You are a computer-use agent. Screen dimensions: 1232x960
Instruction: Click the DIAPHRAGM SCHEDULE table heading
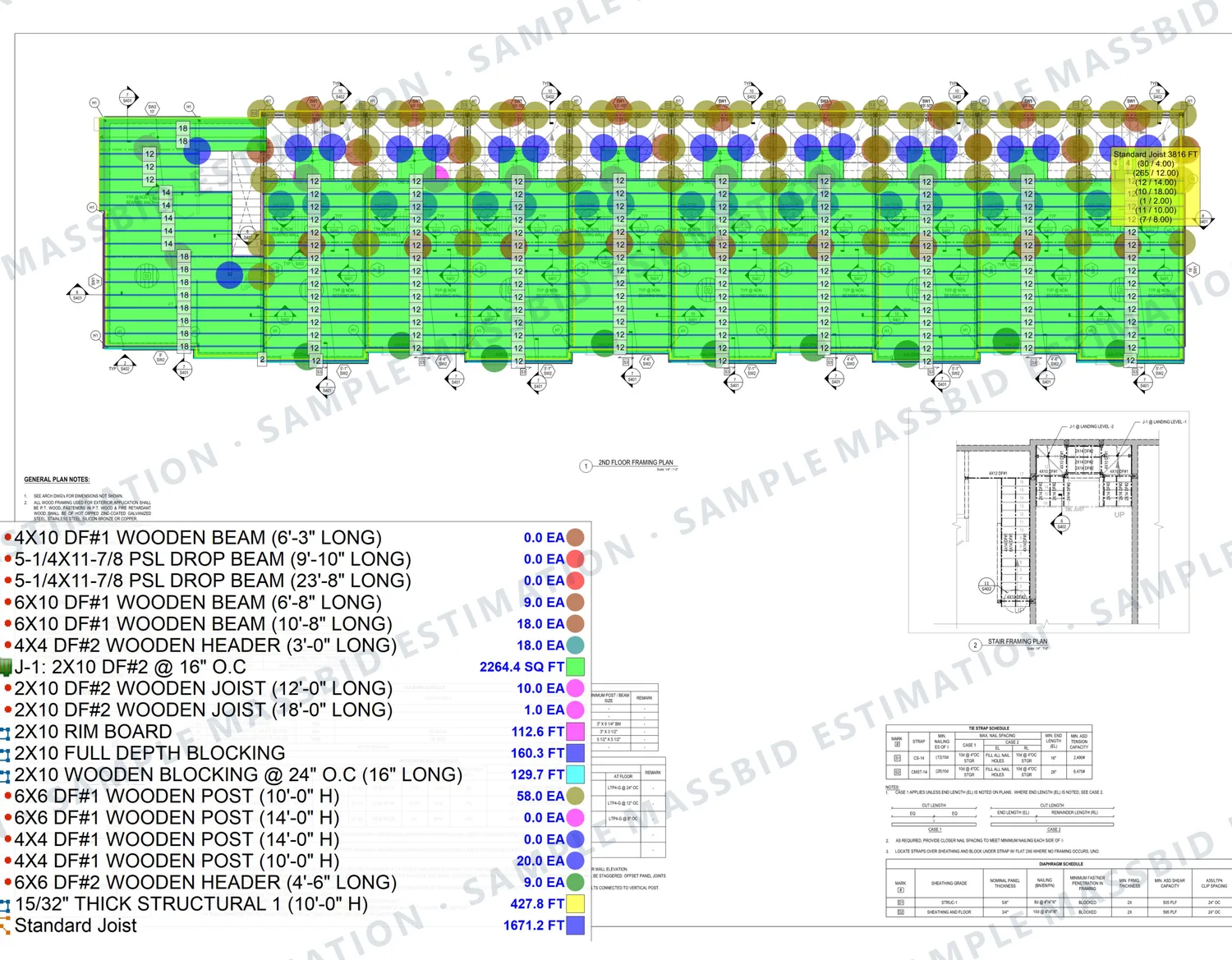coord(1061,864)
